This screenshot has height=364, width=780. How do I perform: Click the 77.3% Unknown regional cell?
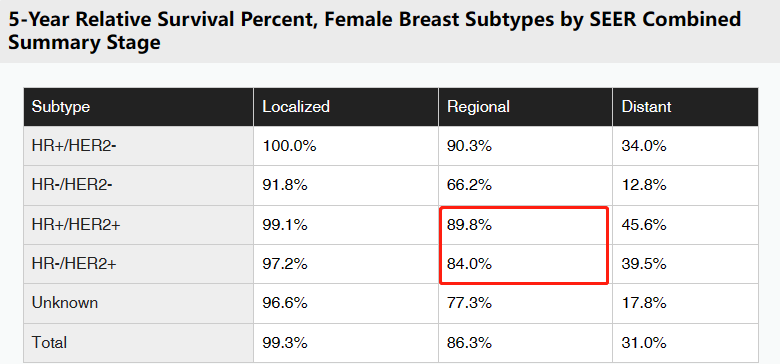tap(525, 303)
